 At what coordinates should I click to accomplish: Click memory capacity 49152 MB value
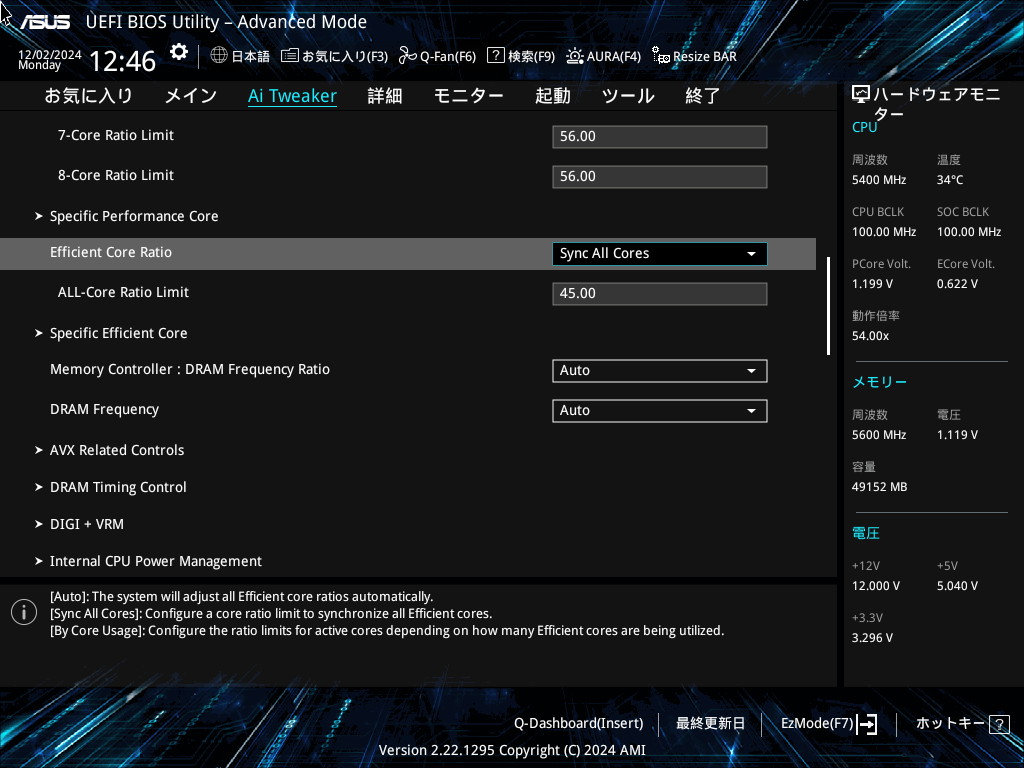[x=879, y=487]
